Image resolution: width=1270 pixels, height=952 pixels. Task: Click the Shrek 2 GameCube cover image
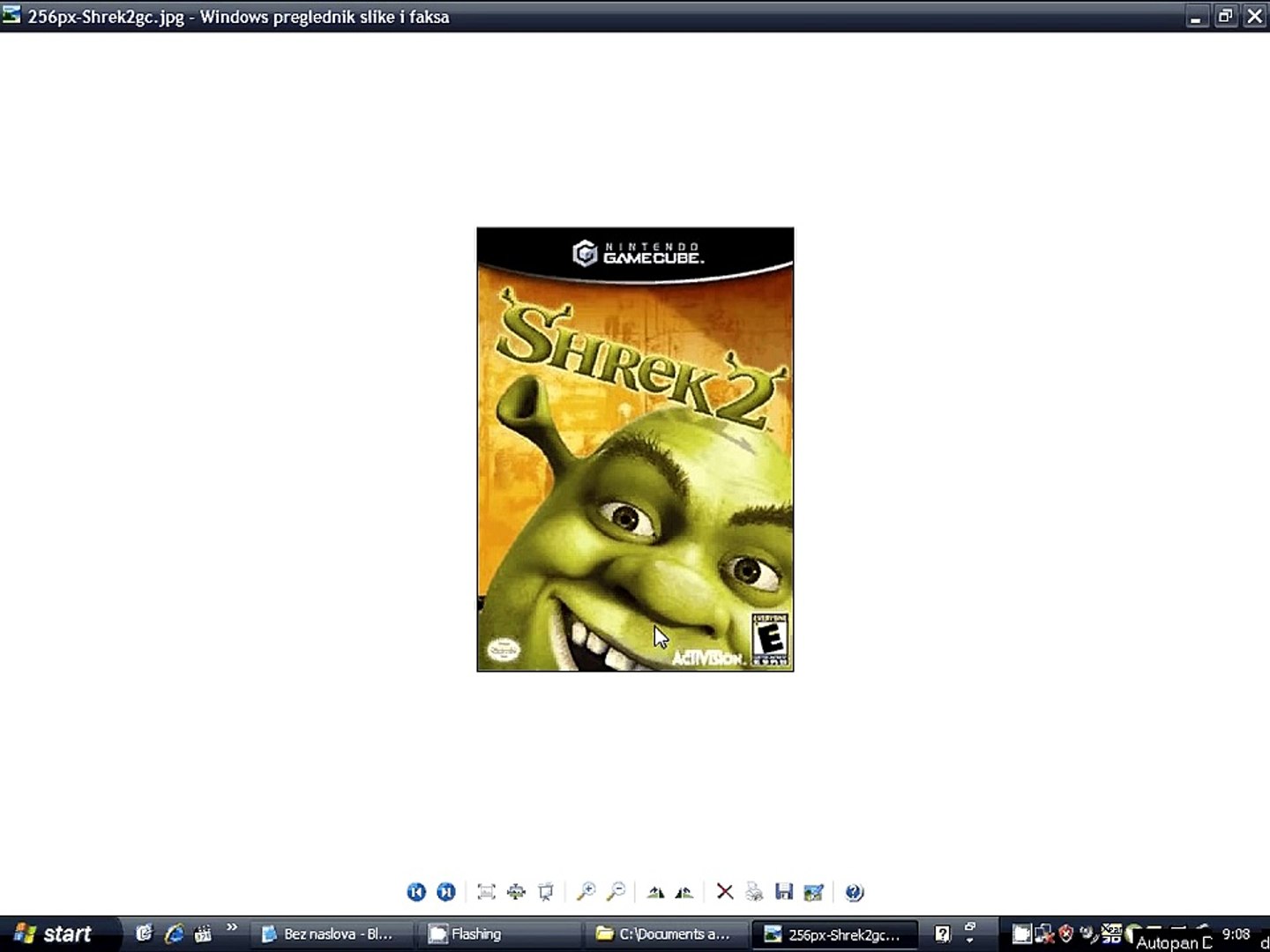click(x=635, y=450)
